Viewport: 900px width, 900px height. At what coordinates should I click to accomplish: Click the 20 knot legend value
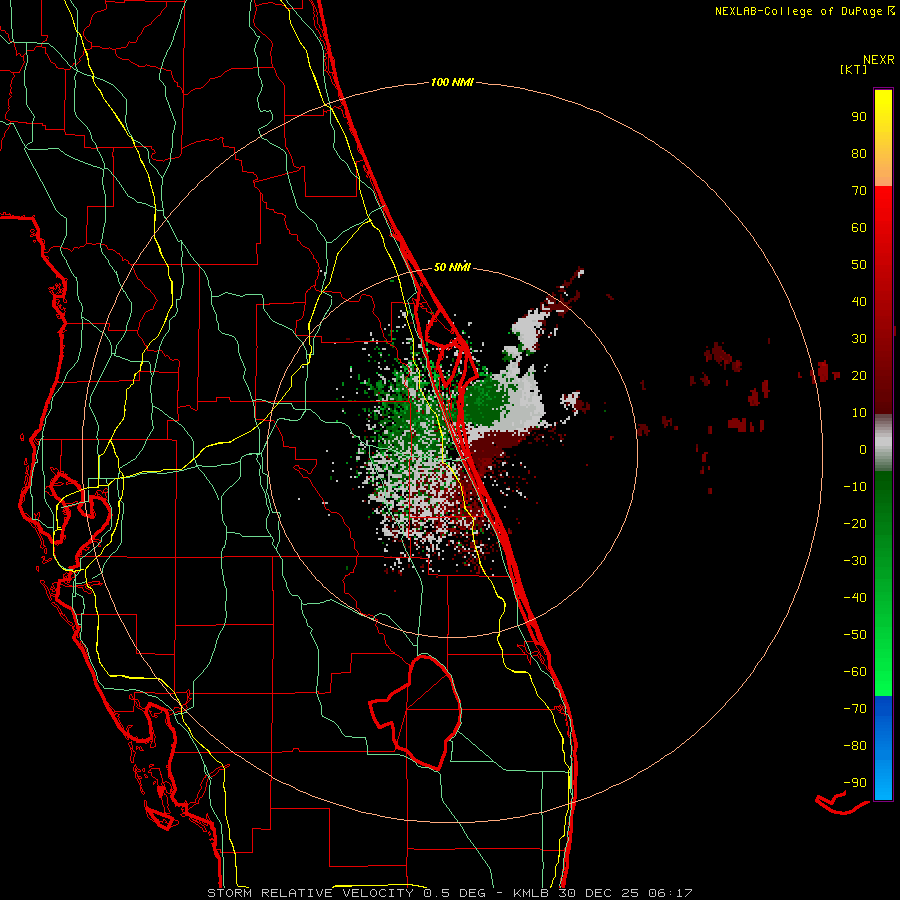pos(859,375)
